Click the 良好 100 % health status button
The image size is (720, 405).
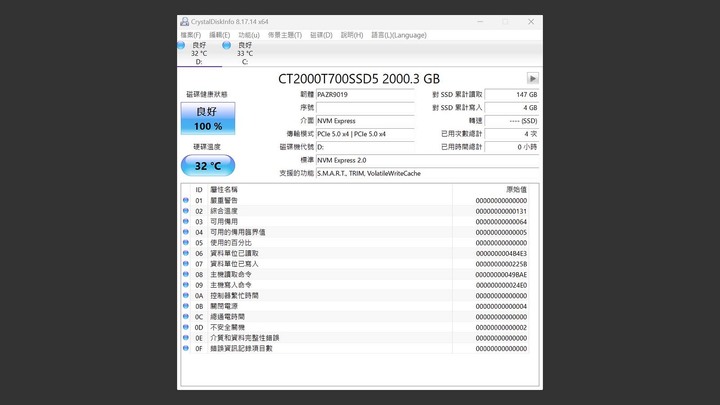(x=208, y=118)
